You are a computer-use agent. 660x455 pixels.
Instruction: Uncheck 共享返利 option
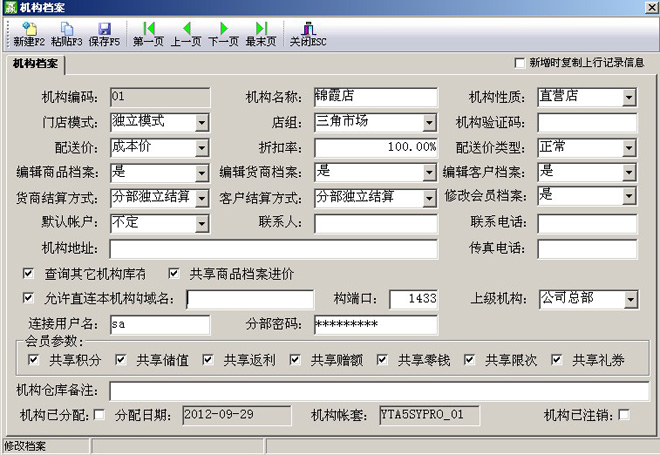208,360
